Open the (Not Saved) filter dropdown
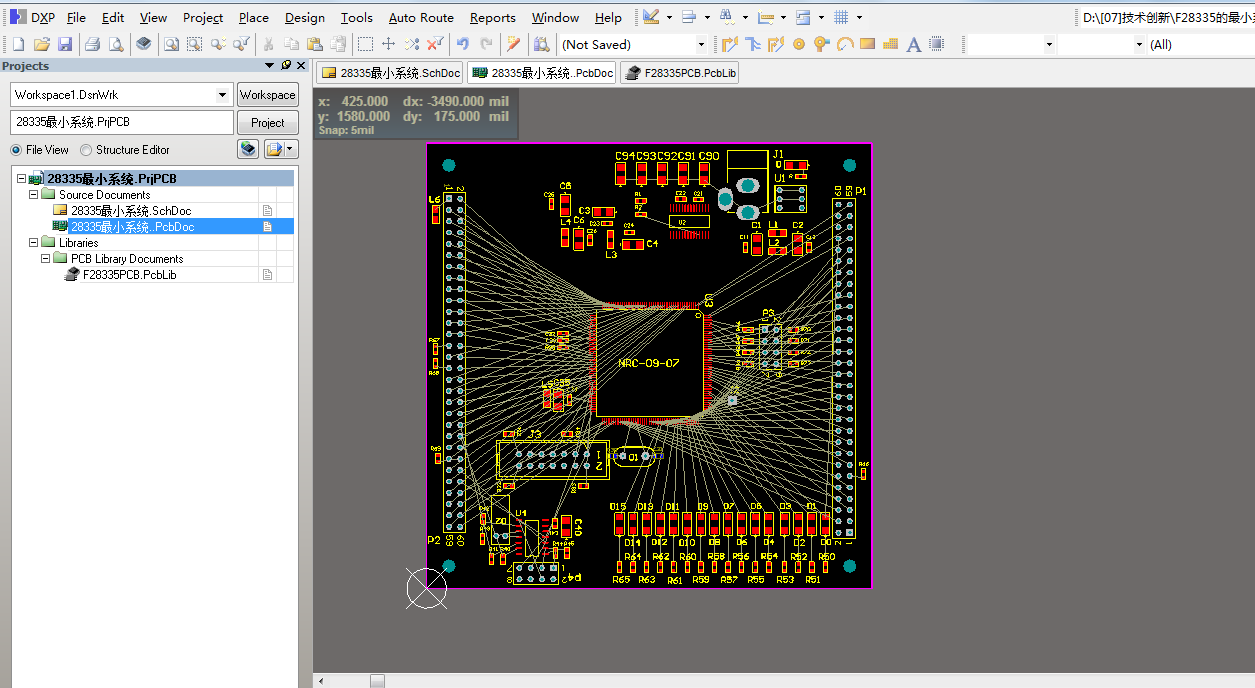The width and height of the screenshot is (1255, 688). [700, 45]
